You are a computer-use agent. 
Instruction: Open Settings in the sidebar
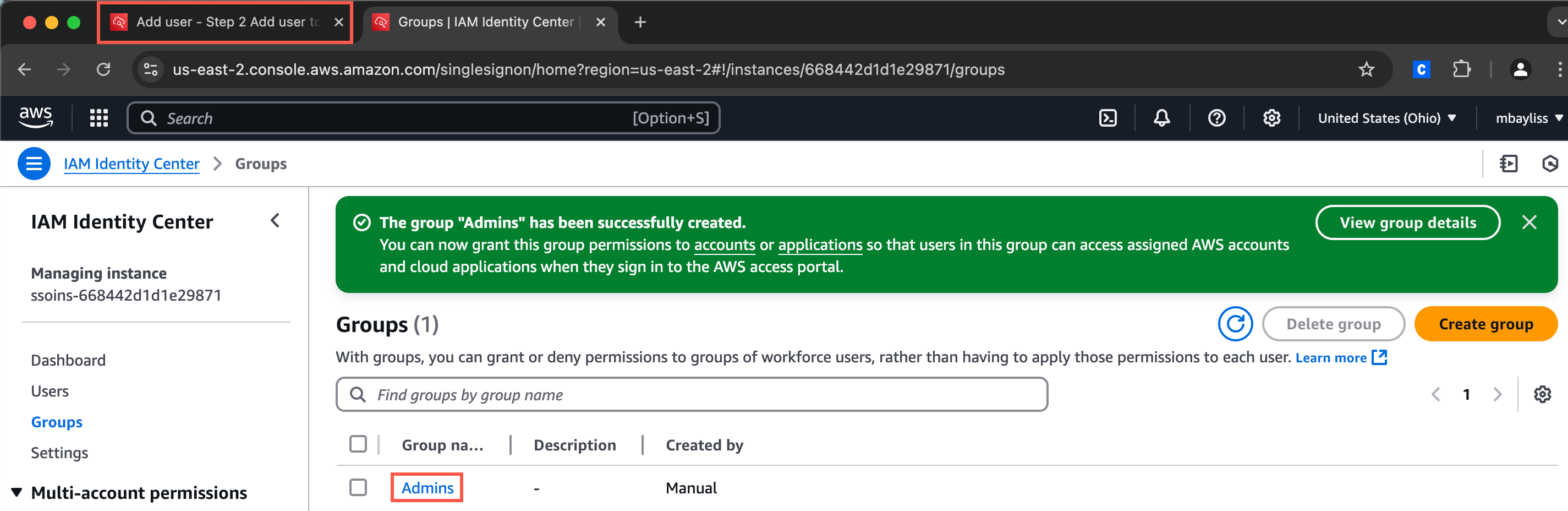pyautogui.click(x=59, y=453)
